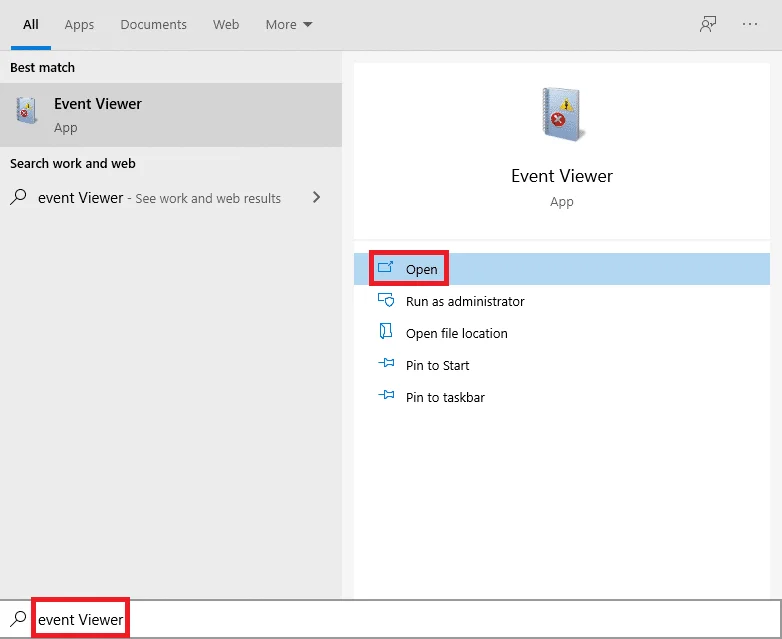Screen dimensions: 782x639
Task: Click the 'Search work and web' heading
Action: pos(73,164)
